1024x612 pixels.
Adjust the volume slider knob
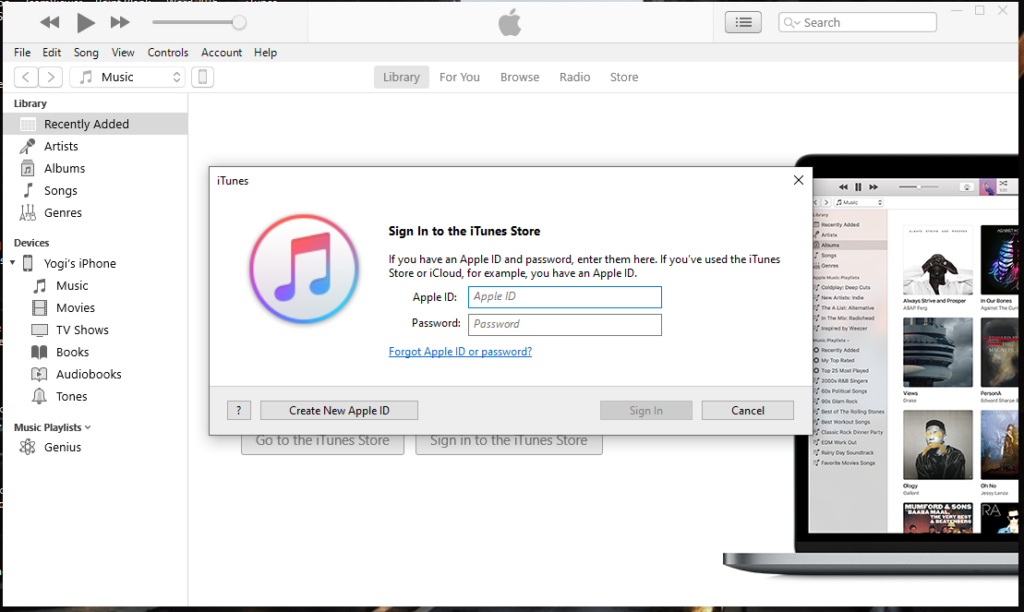[x=239, y=22]
